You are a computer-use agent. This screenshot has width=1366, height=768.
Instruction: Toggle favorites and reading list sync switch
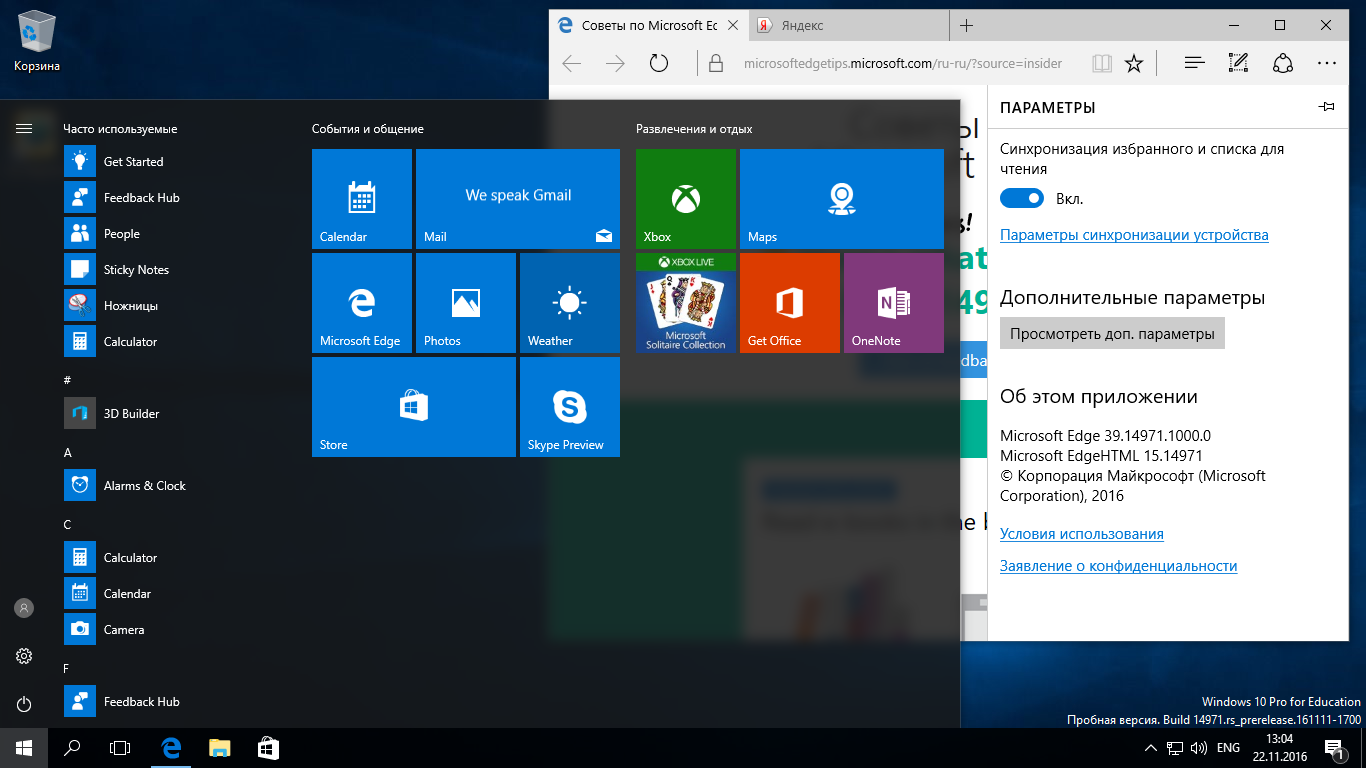1022,198
